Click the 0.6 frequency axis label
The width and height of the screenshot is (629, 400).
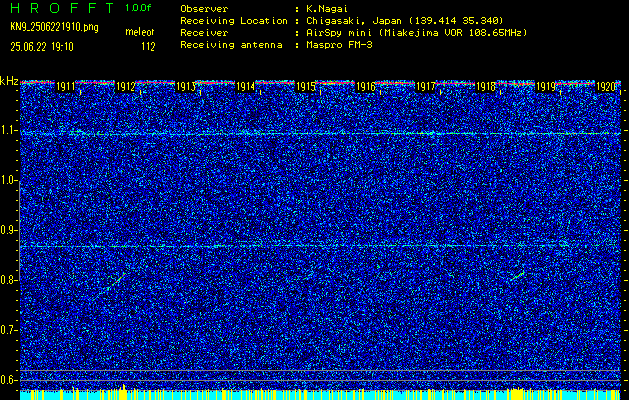[9, 380]
